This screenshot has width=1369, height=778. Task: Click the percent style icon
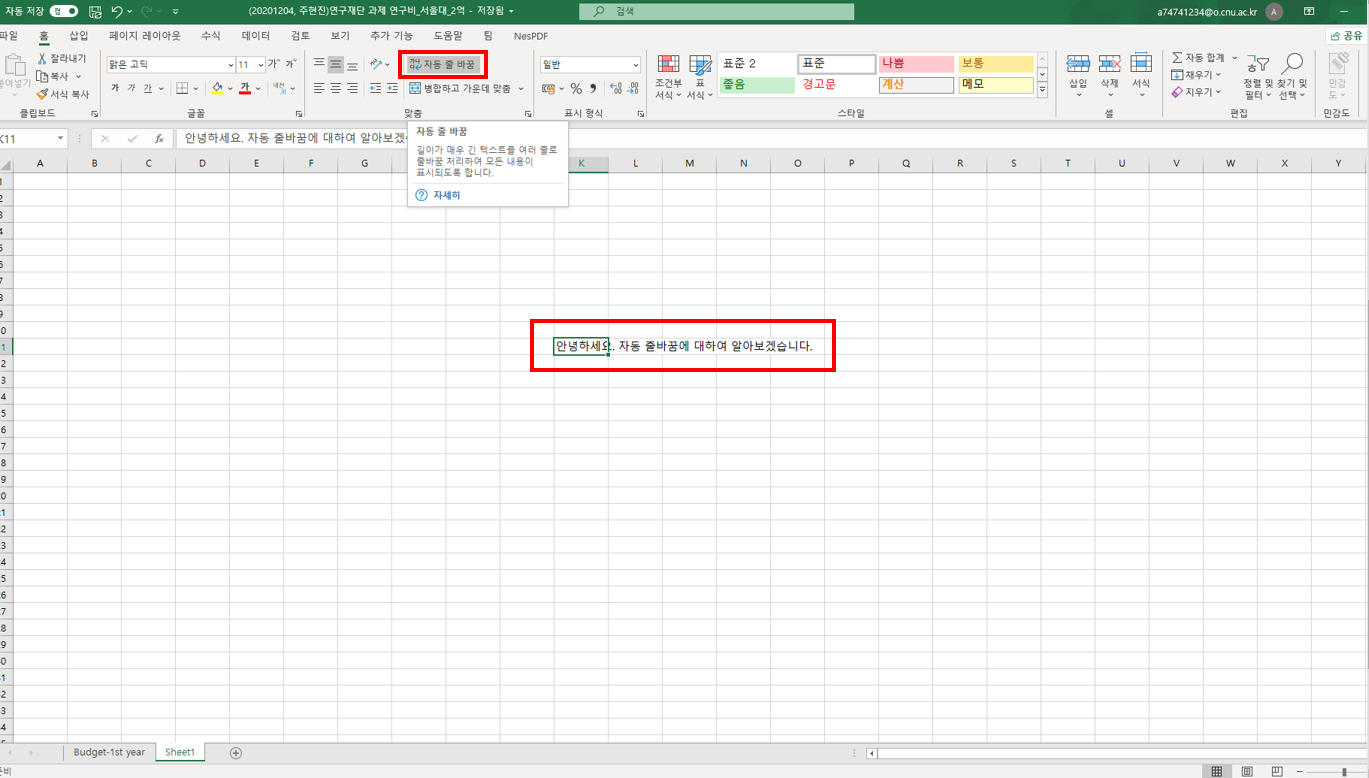576,89
